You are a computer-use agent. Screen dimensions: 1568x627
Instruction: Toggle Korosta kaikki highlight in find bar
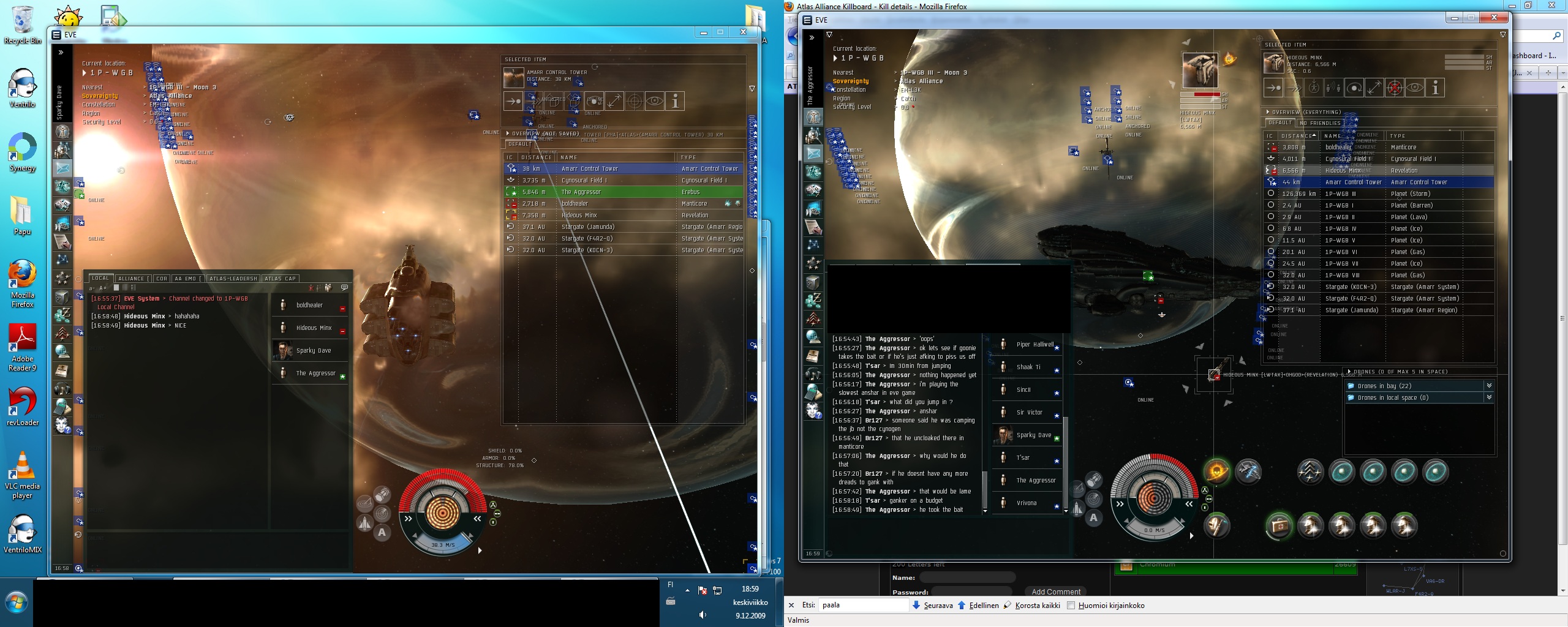point(1031,606)
